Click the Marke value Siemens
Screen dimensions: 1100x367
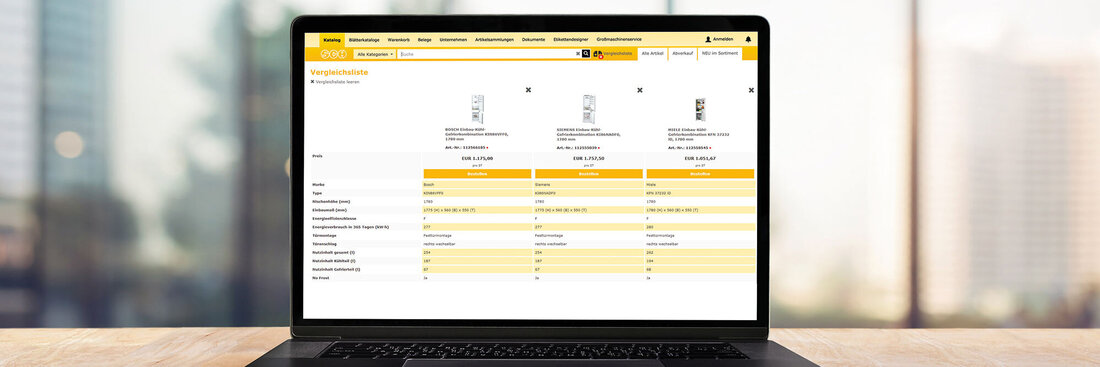(543, 185)
